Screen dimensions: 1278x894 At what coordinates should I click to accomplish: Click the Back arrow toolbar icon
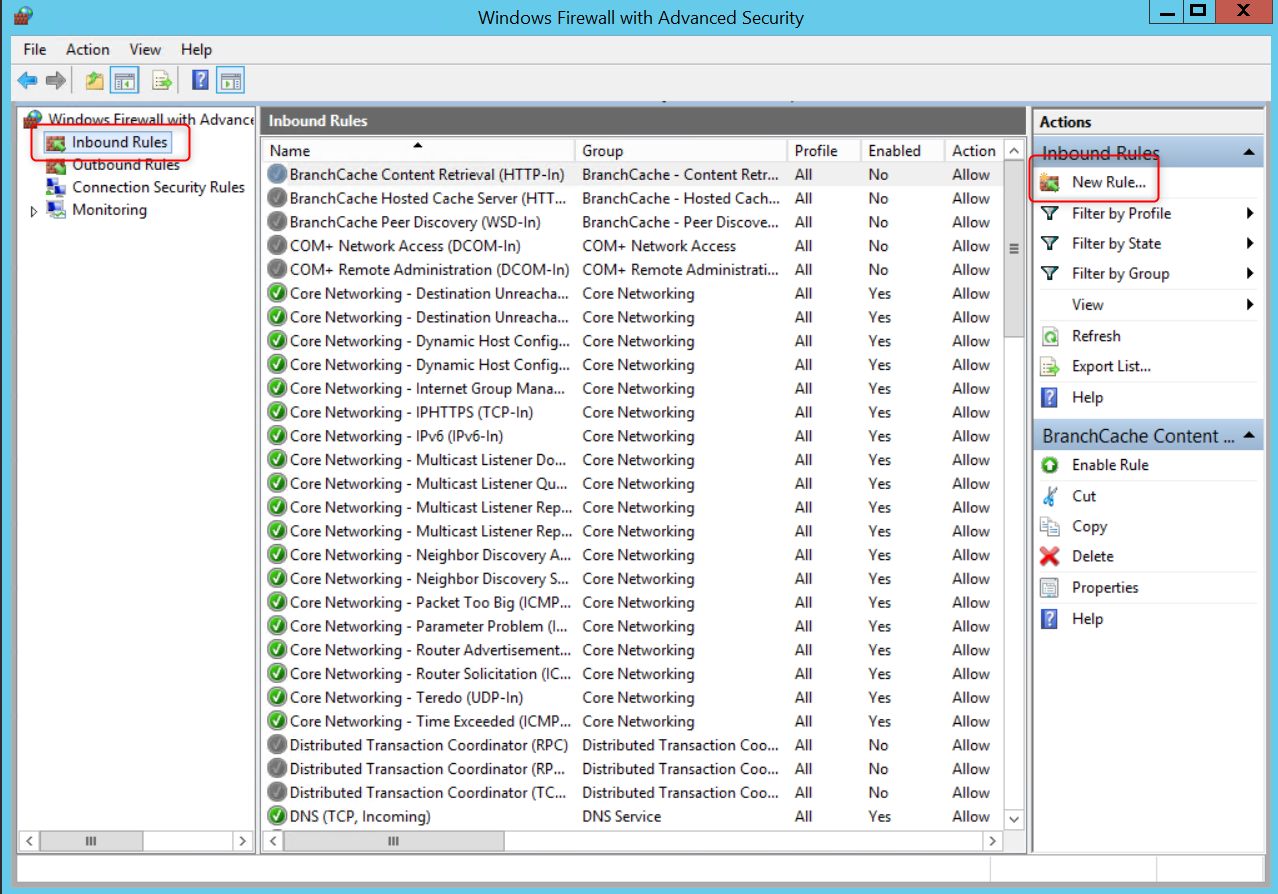coord(27,81)
